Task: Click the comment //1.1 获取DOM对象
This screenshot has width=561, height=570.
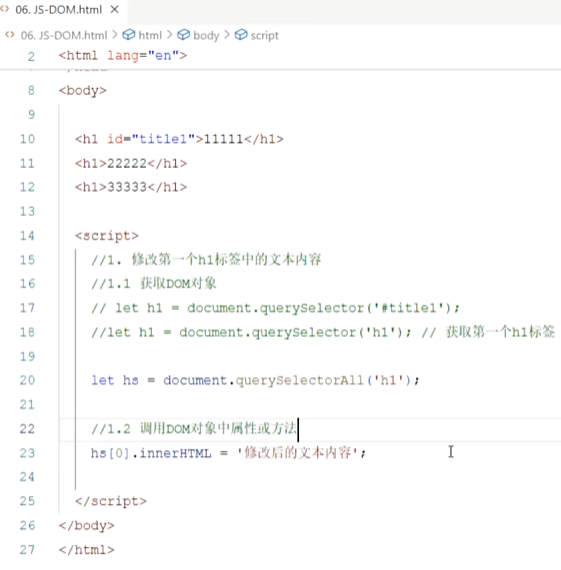Action: point(154,284)
